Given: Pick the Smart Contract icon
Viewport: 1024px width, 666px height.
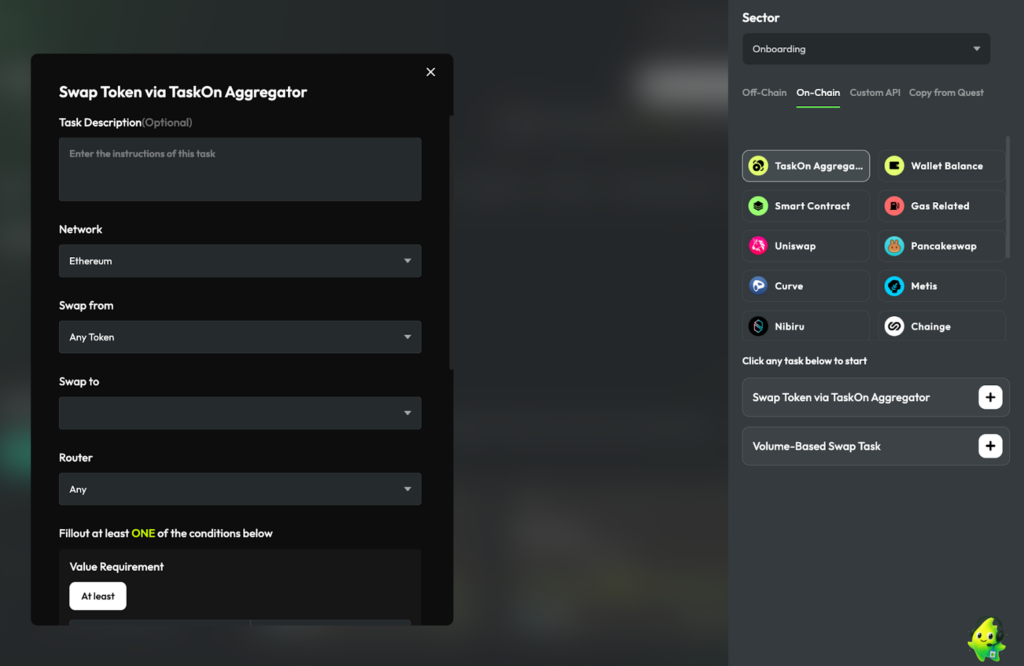Looking at the screenshot, I should coord(758,206).
